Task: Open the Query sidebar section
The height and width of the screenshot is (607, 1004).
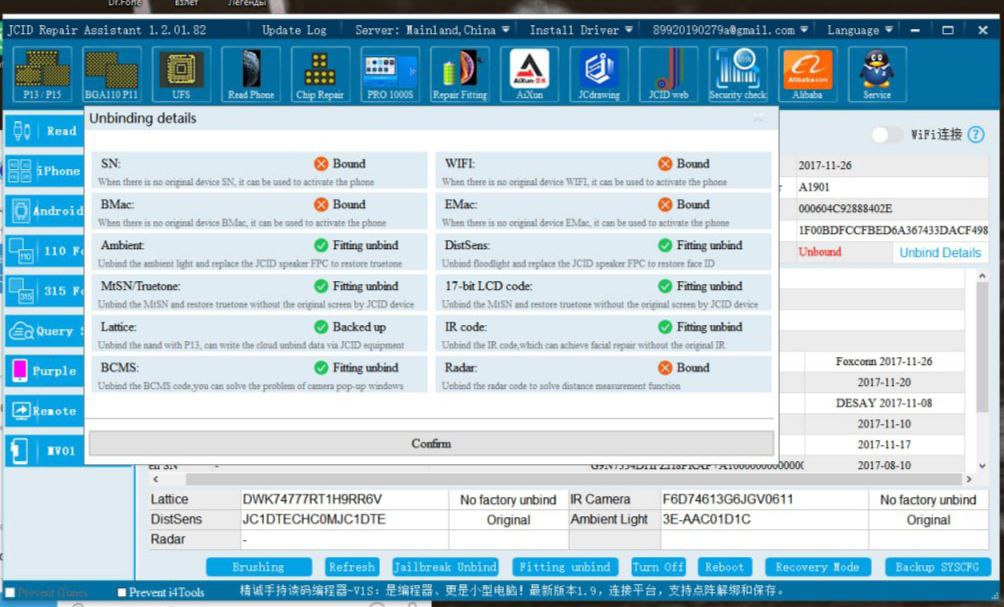Action: pyautogui.click(x=45, y=331)
